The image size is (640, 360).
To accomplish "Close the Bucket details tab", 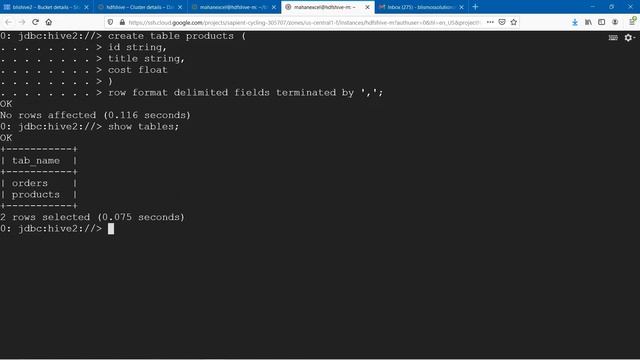I will click(x=86, y=7).
